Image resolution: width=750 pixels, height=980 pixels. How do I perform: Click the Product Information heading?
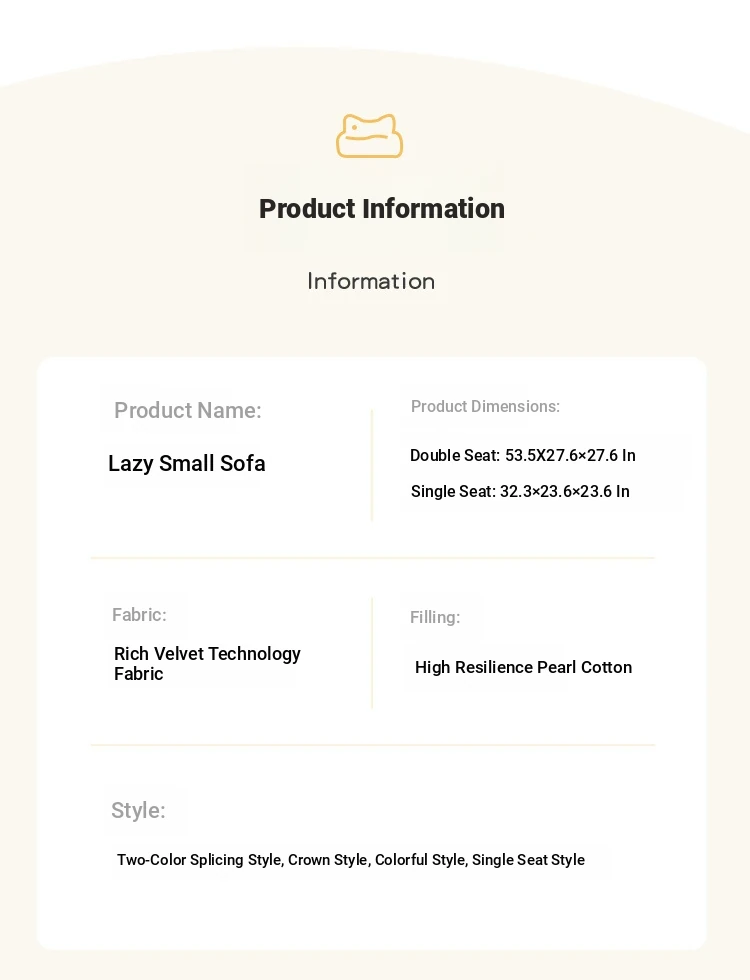click(x=381, y=208)
